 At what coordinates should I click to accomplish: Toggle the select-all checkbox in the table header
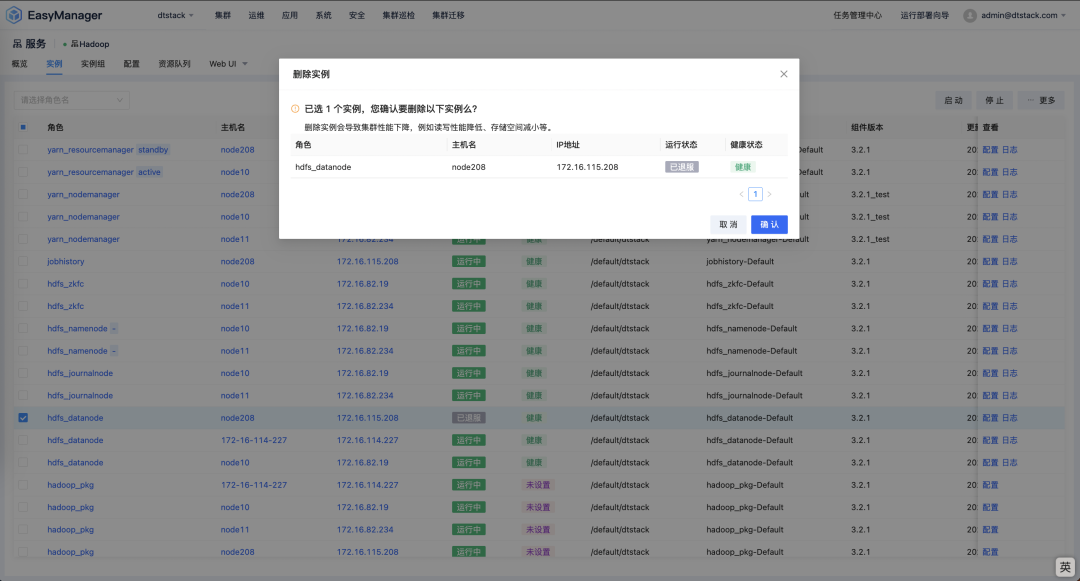tap(23, 127)
